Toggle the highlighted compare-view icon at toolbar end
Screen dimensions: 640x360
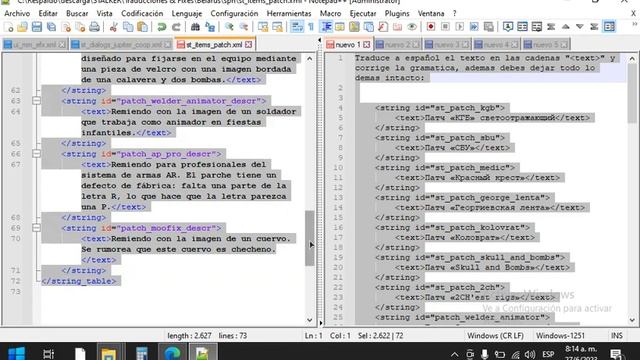(x=609, y=27)
